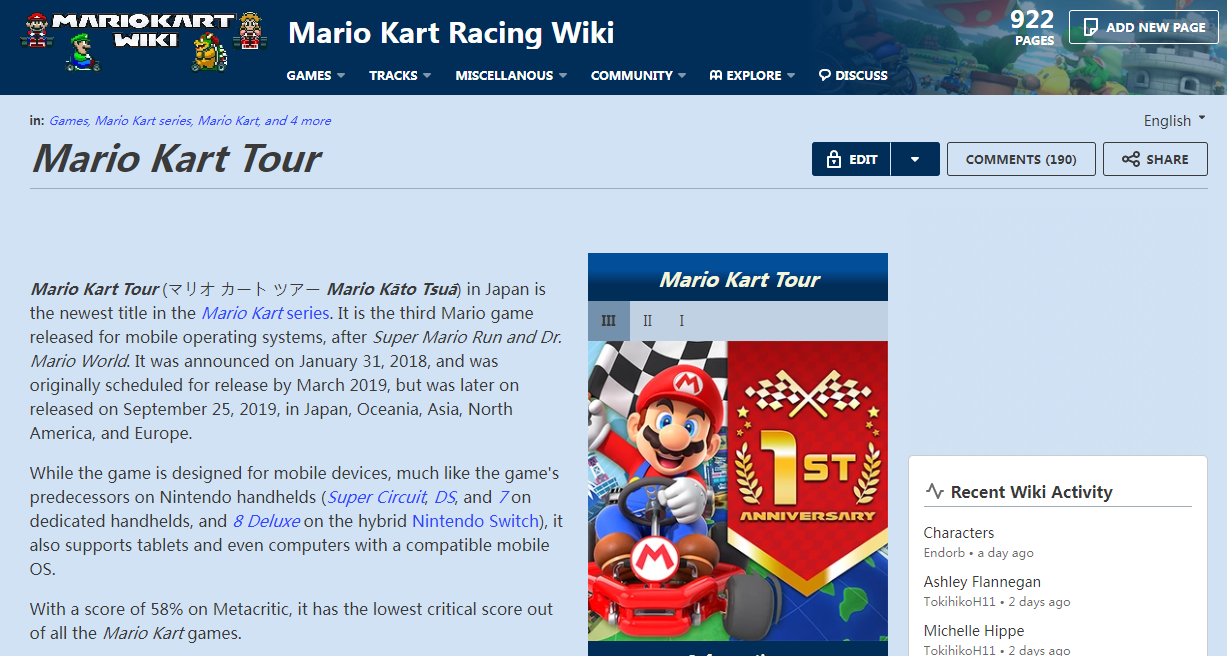Click the Recent Wiki Activity heading
This screenshot has width=1227, height=656.
[x=1031, y=492]
